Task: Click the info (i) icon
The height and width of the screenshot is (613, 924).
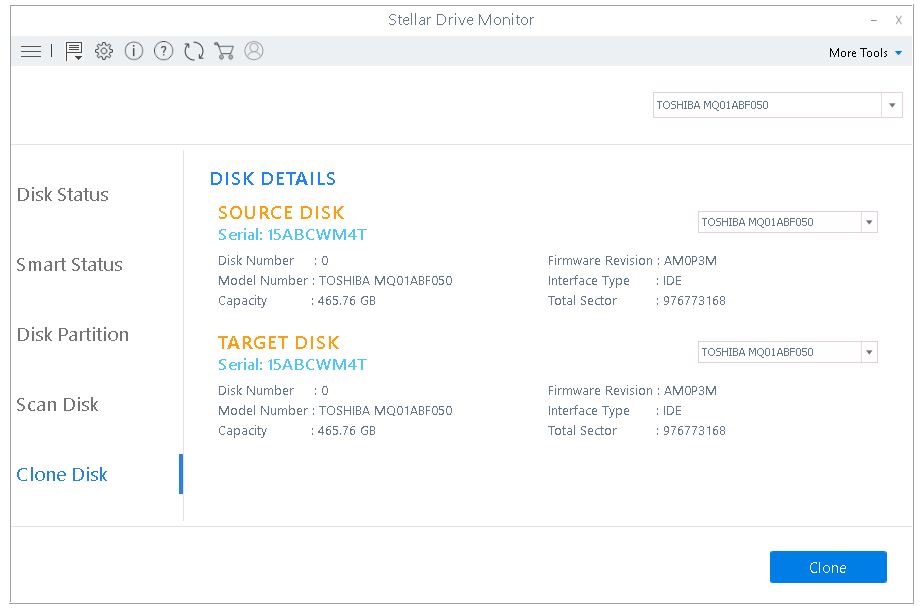Action: click(134, 51)
